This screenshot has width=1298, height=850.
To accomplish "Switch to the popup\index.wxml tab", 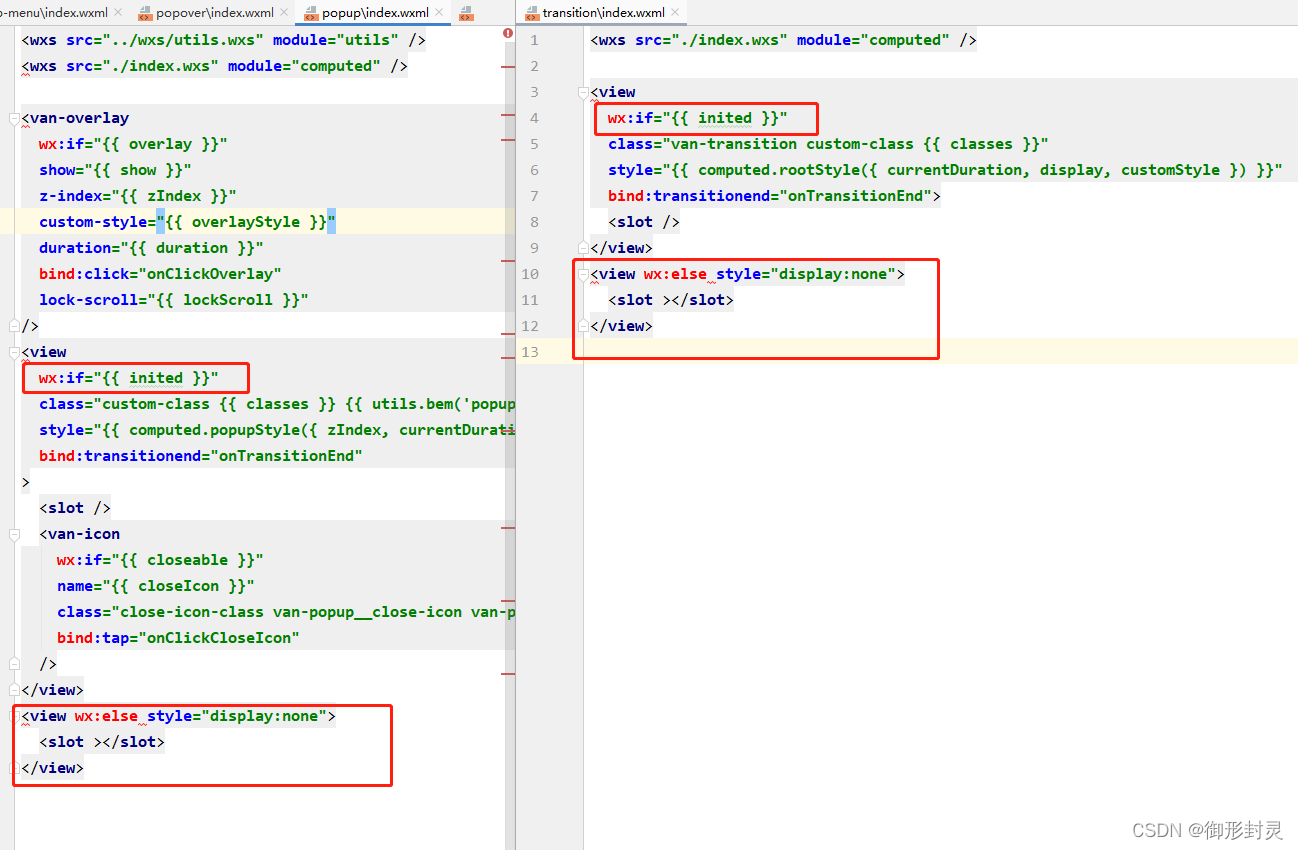I will click(375, 13).
